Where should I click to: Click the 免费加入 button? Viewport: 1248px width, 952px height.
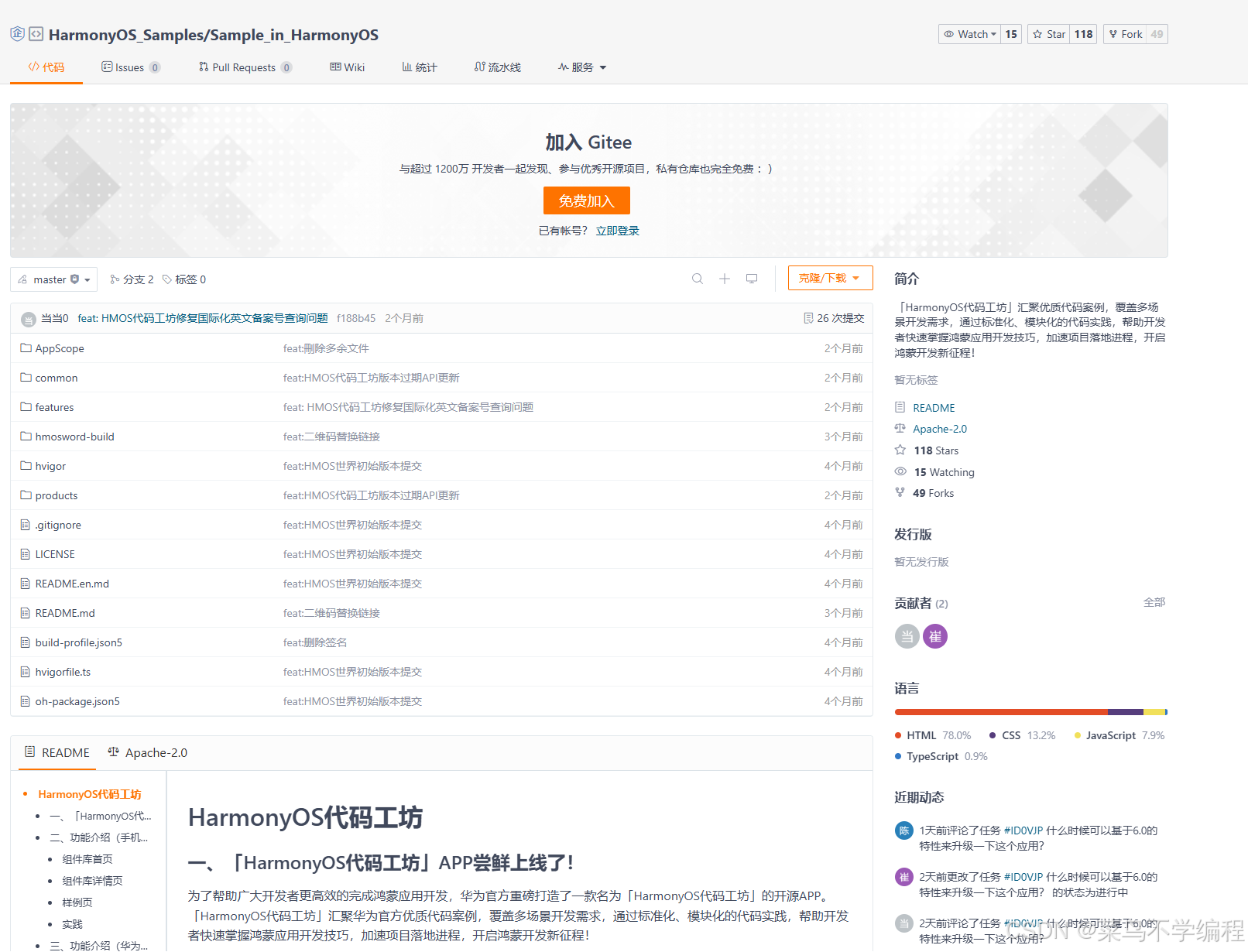(x=587, y=200)
